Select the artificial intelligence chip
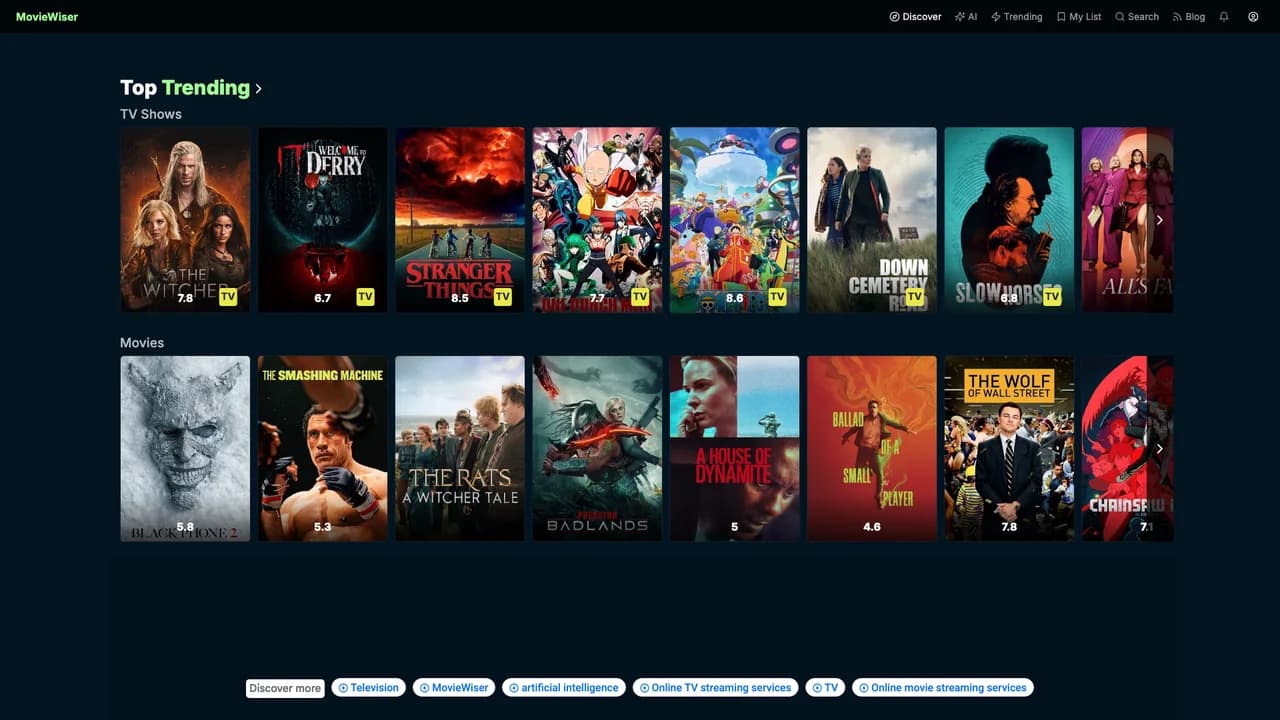This screenshot has width=1280, height=720. (564, 688)
